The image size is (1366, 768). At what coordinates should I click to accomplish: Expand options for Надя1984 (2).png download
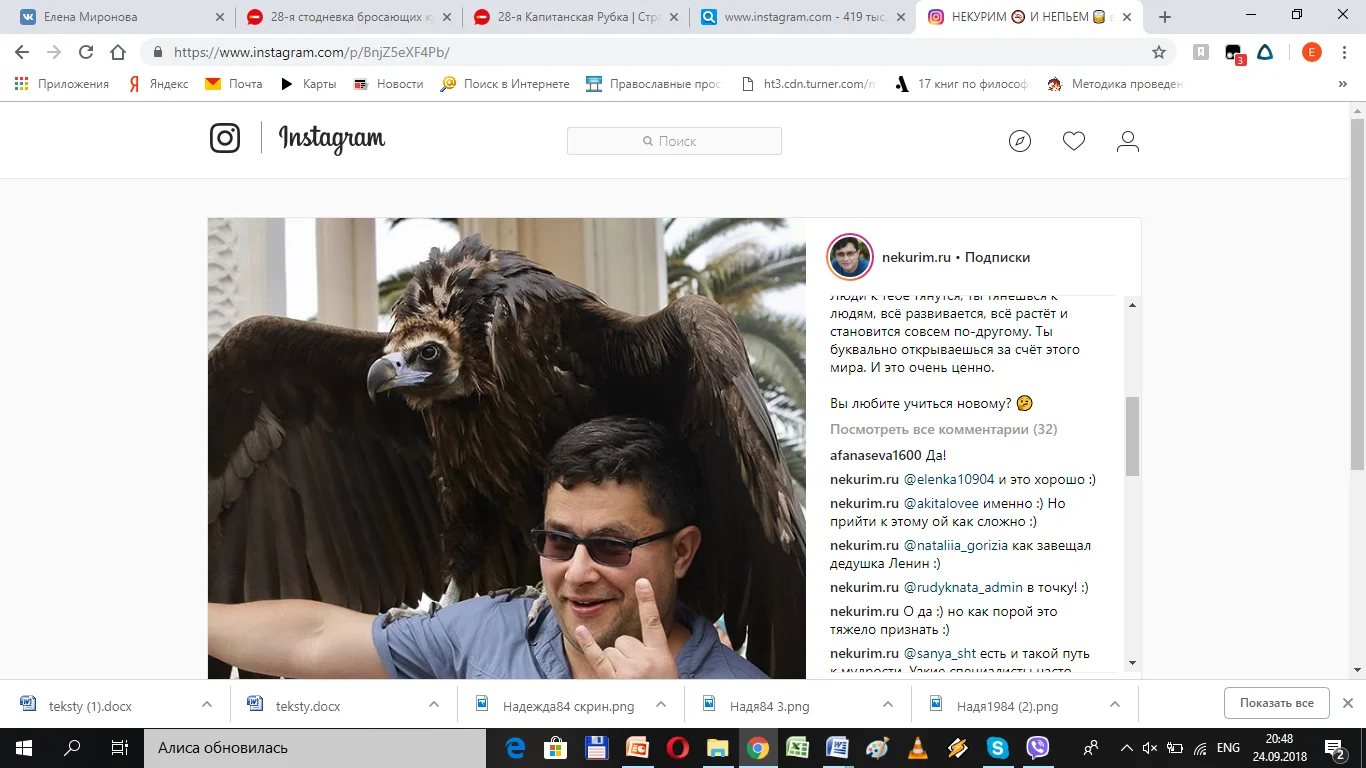coord(1115,705)
